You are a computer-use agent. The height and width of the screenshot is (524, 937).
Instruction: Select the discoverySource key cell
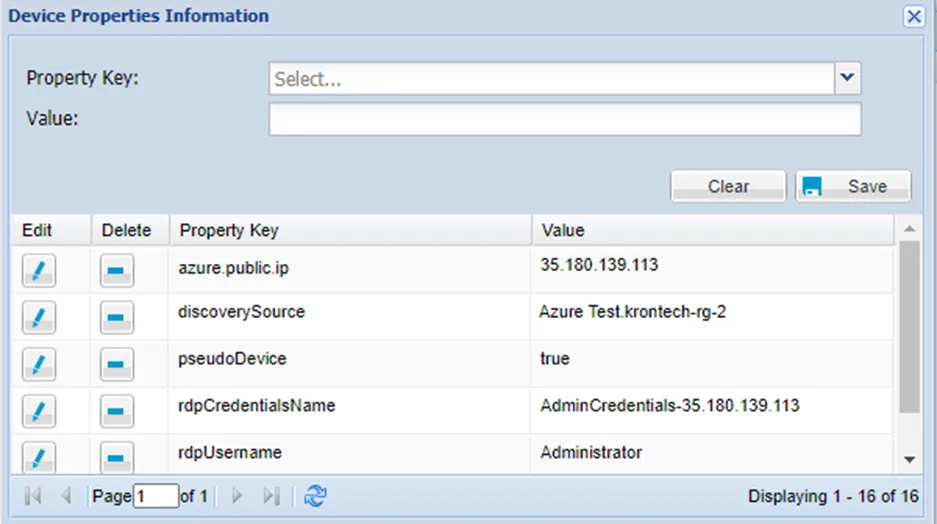tap(349, 317)
